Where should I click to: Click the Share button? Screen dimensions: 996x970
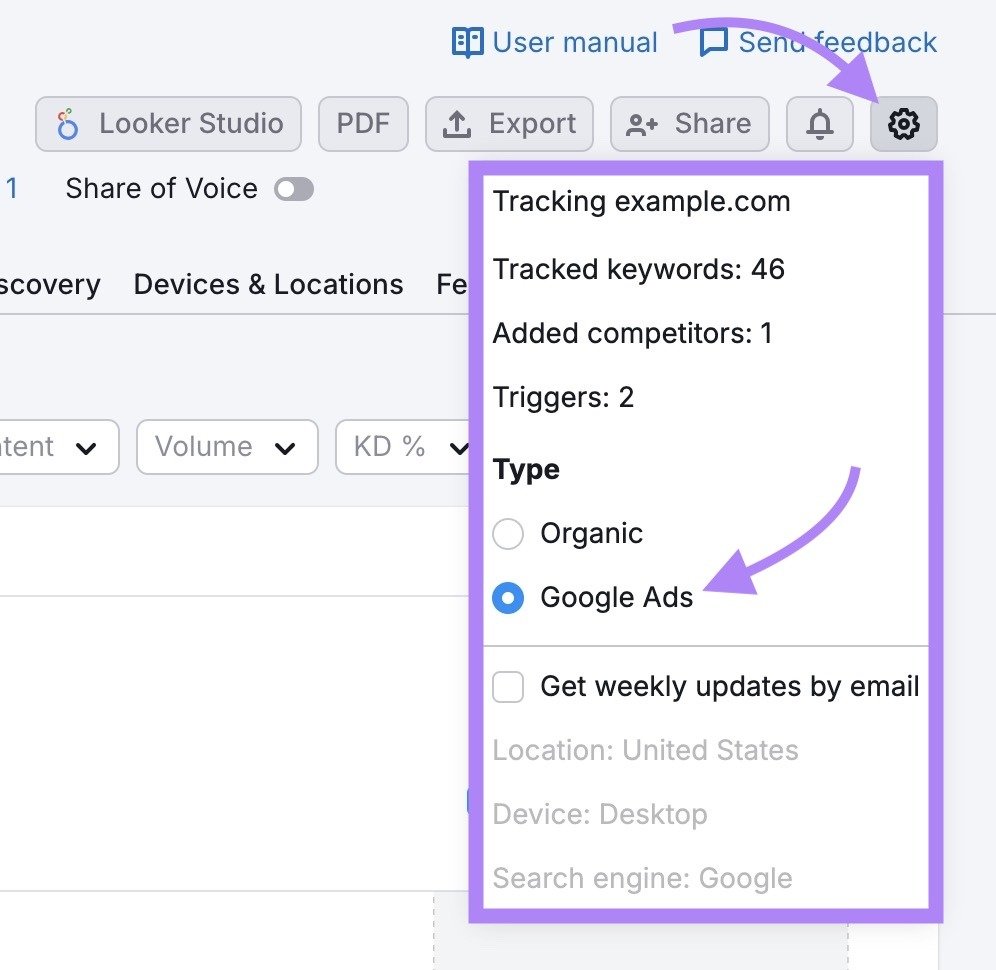pos(689,124)
